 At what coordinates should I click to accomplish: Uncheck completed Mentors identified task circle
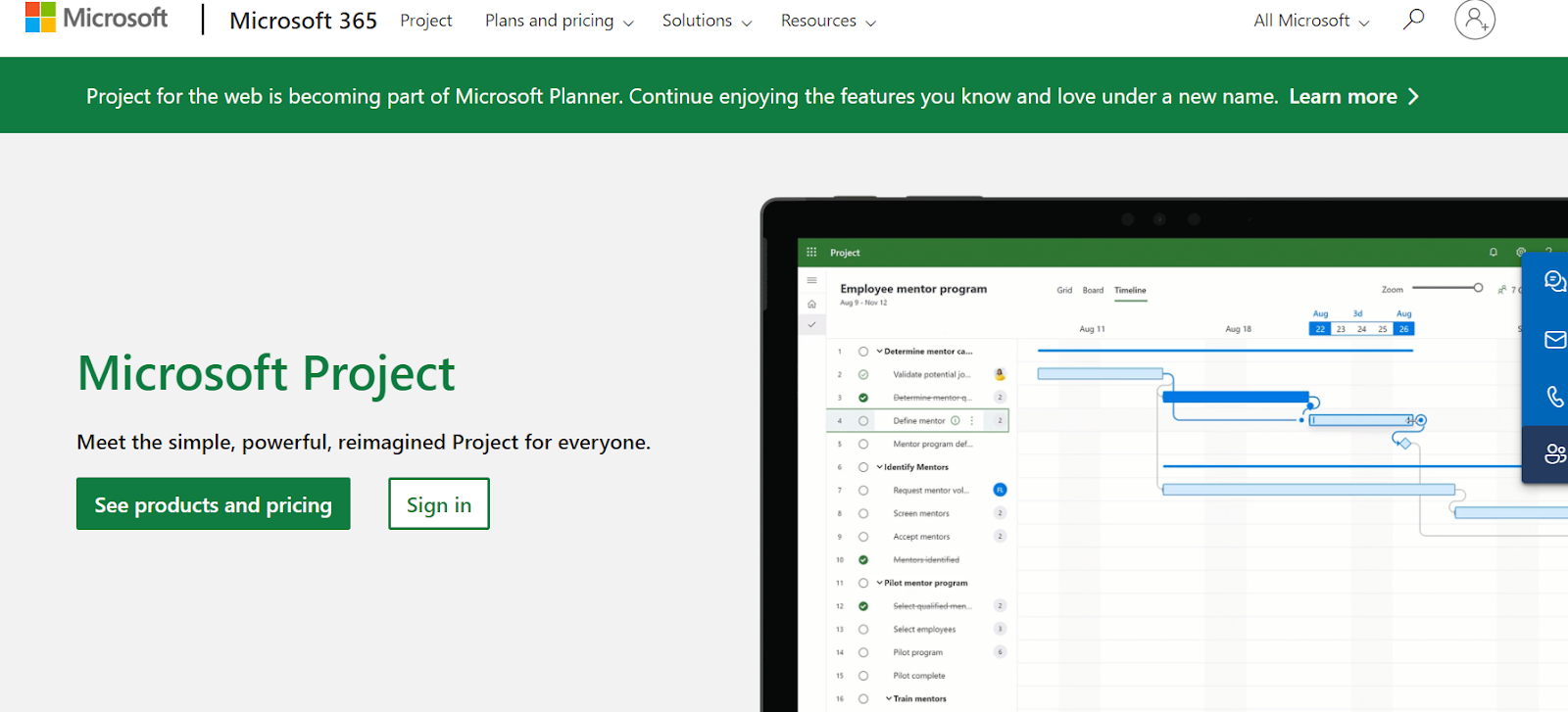pos(863,560)
